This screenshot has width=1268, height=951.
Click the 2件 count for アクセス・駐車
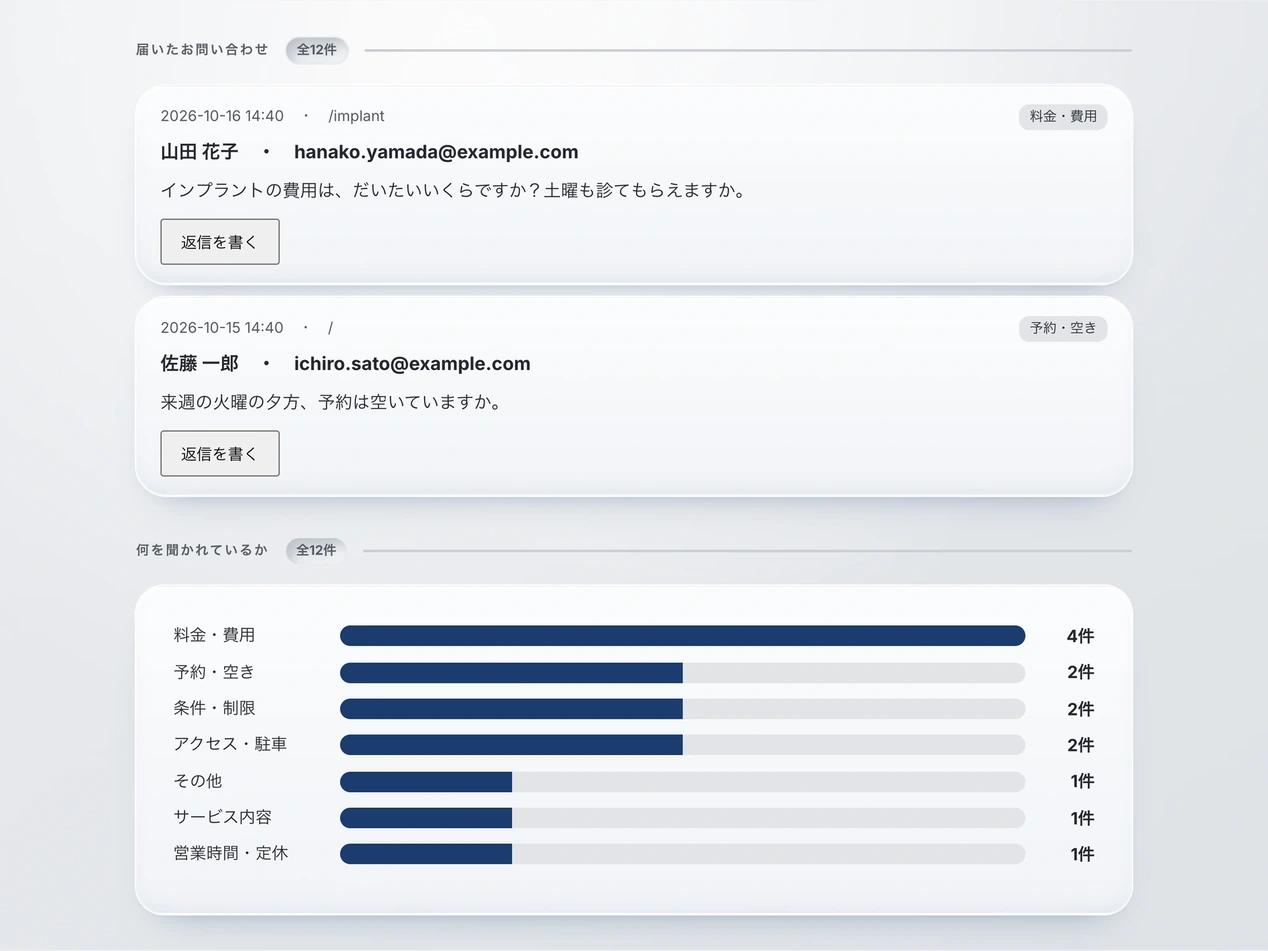[1081, 745]
